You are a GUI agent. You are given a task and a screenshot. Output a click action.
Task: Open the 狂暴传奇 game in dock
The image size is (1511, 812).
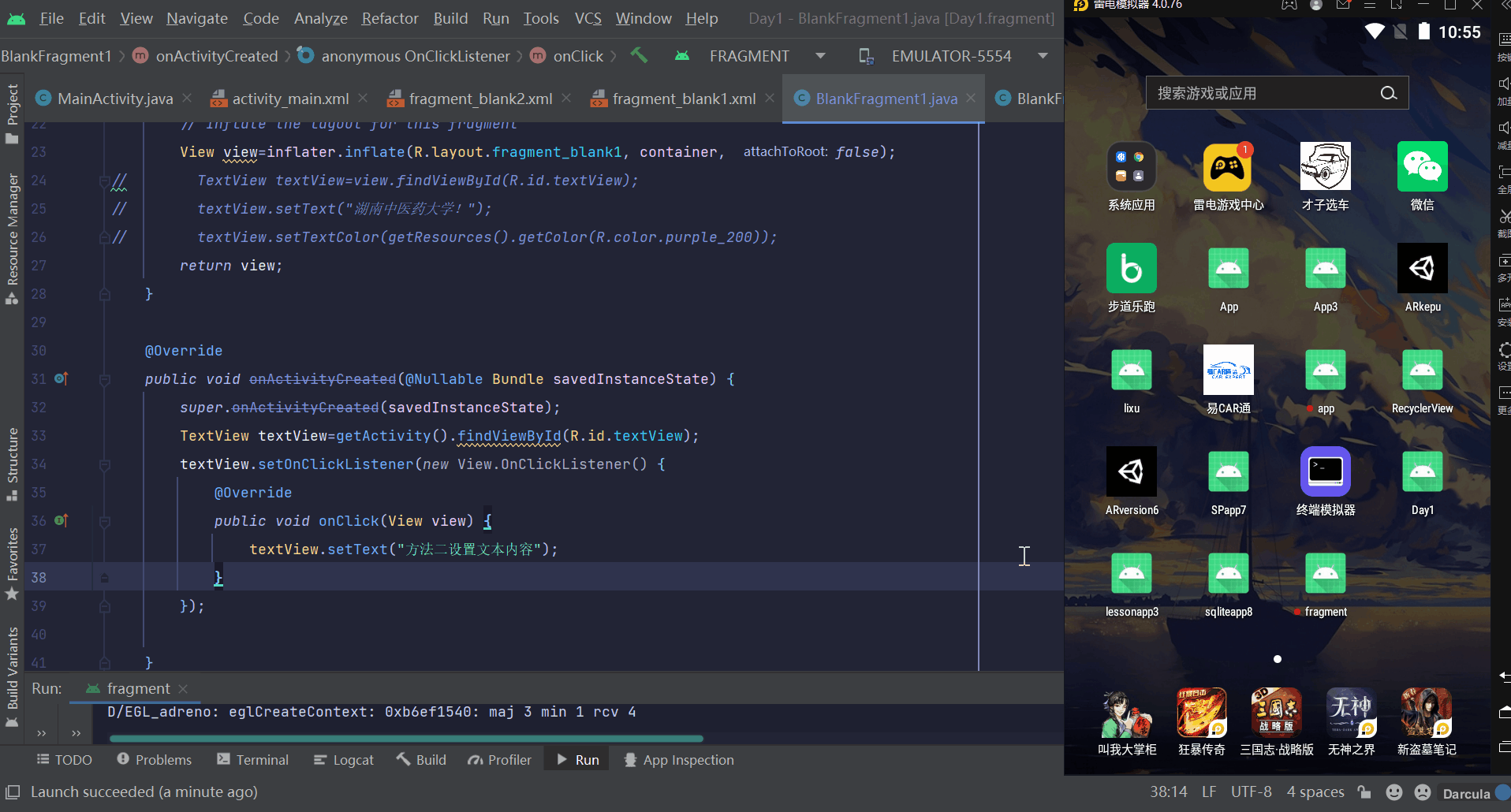(x=1201, y=713)
